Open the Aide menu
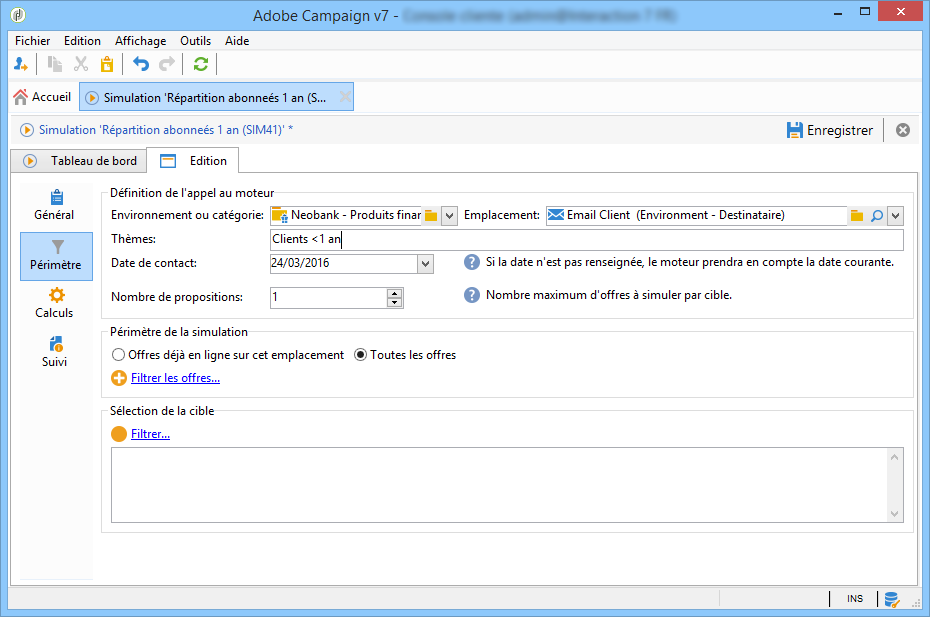Image resolution: width=938 pixels, height=630 pixels. pos(237,41)
